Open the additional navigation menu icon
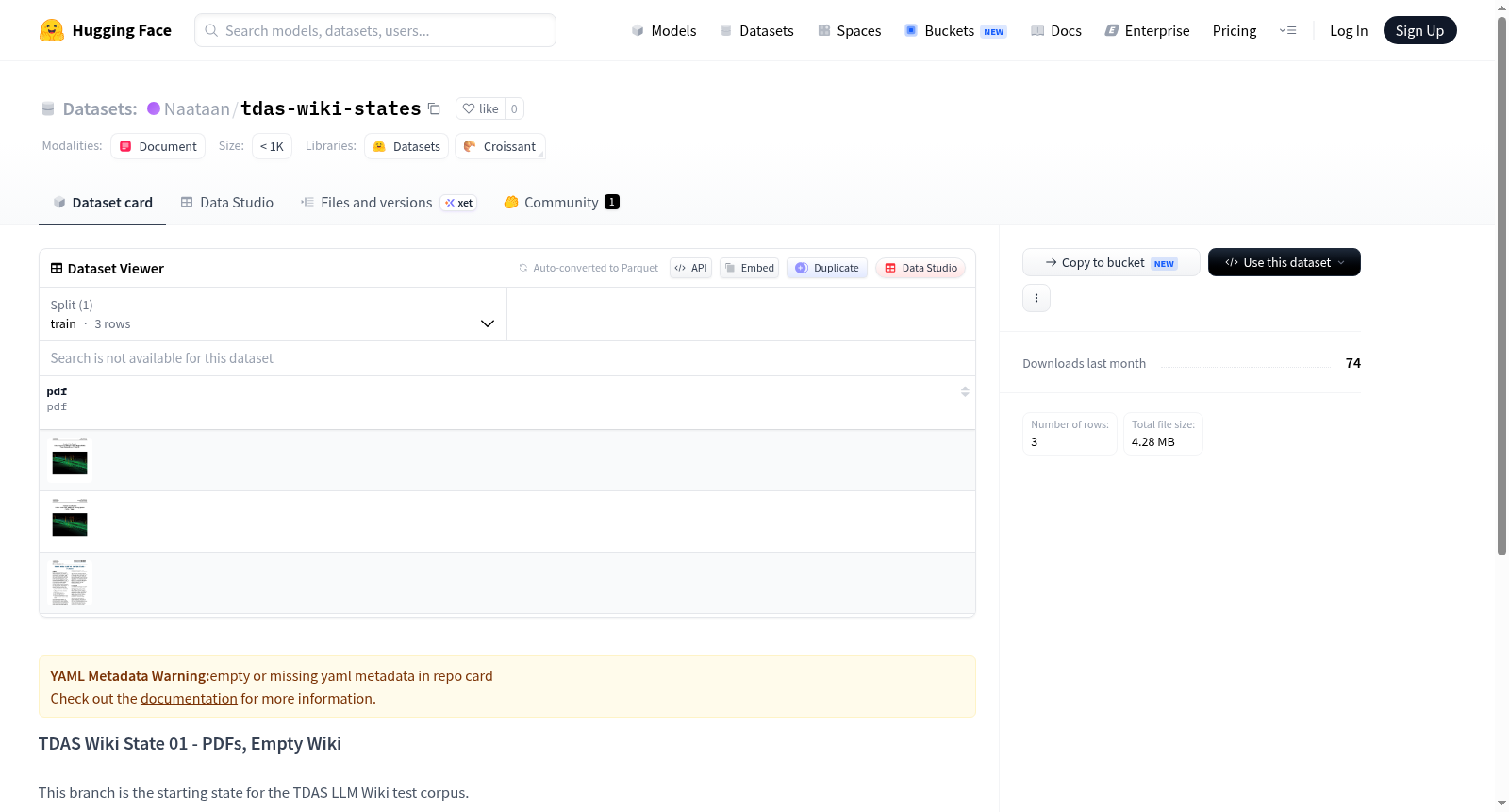 [x=1287, y=30]
